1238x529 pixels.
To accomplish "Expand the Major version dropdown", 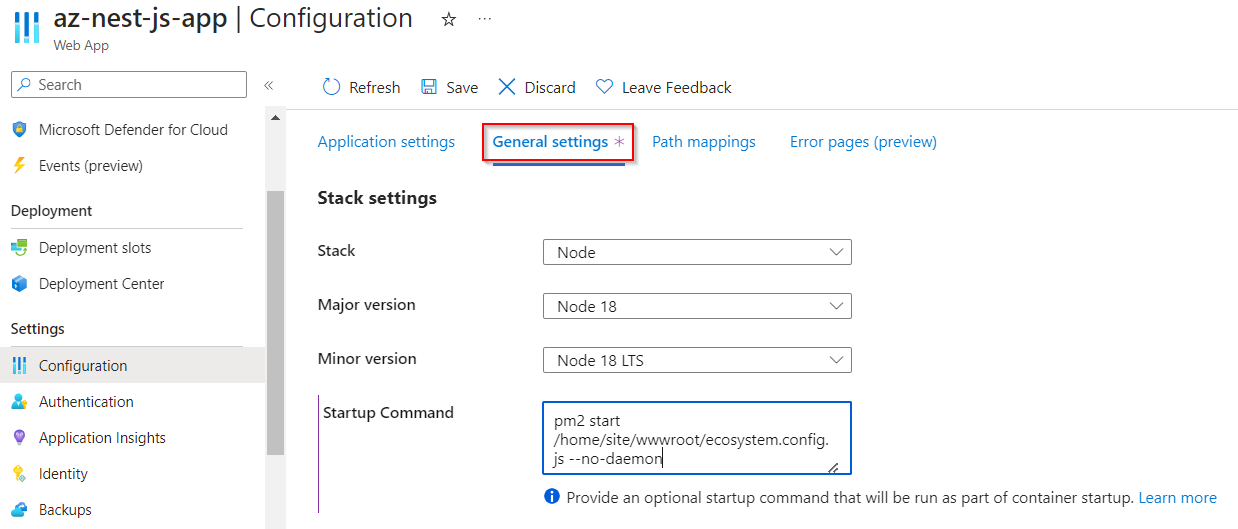I will click(x=697, y=306).
